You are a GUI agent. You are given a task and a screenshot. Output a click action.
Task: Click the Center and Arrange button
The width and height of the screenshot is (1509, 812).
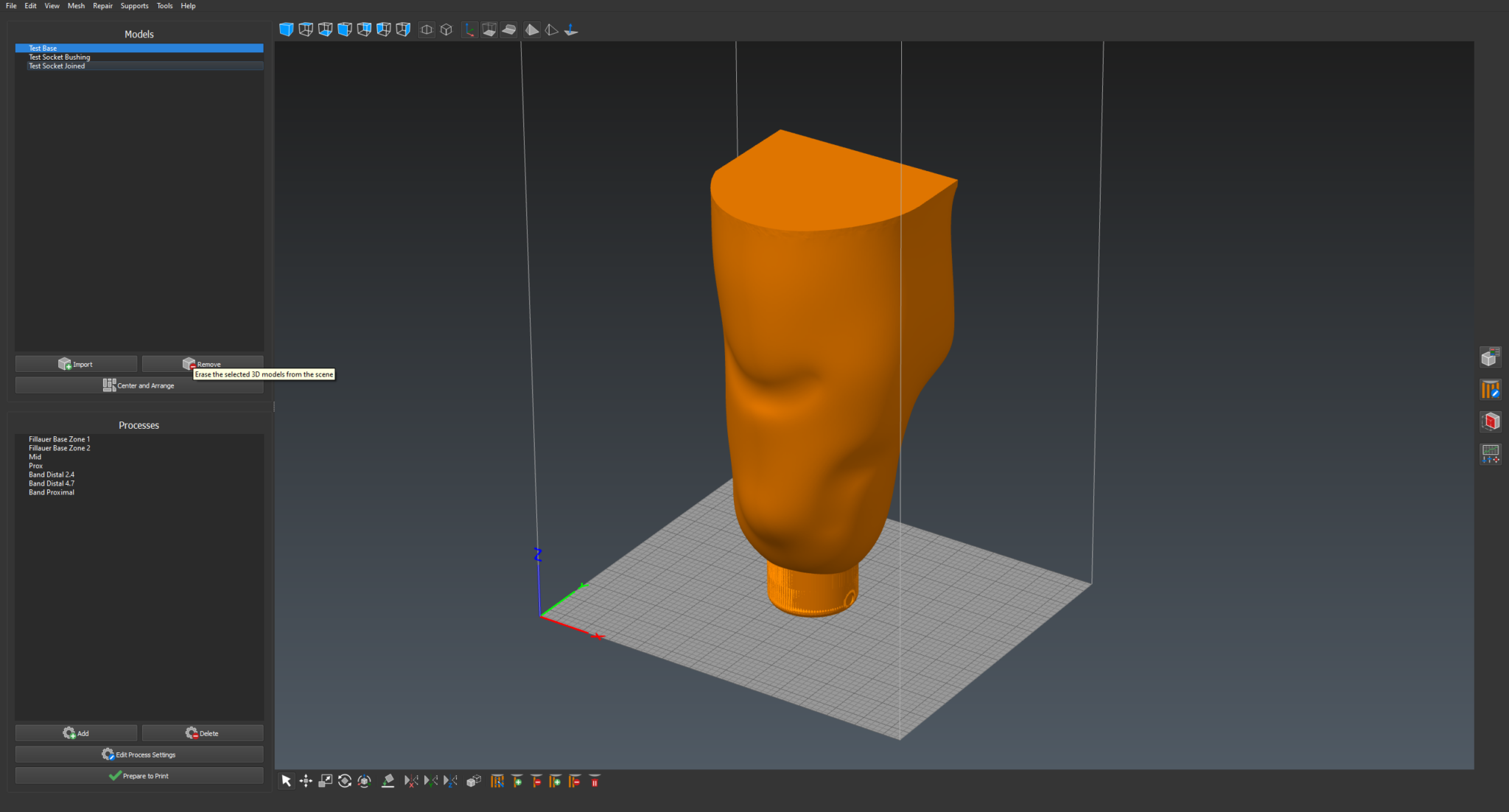[x=139, y=385]
